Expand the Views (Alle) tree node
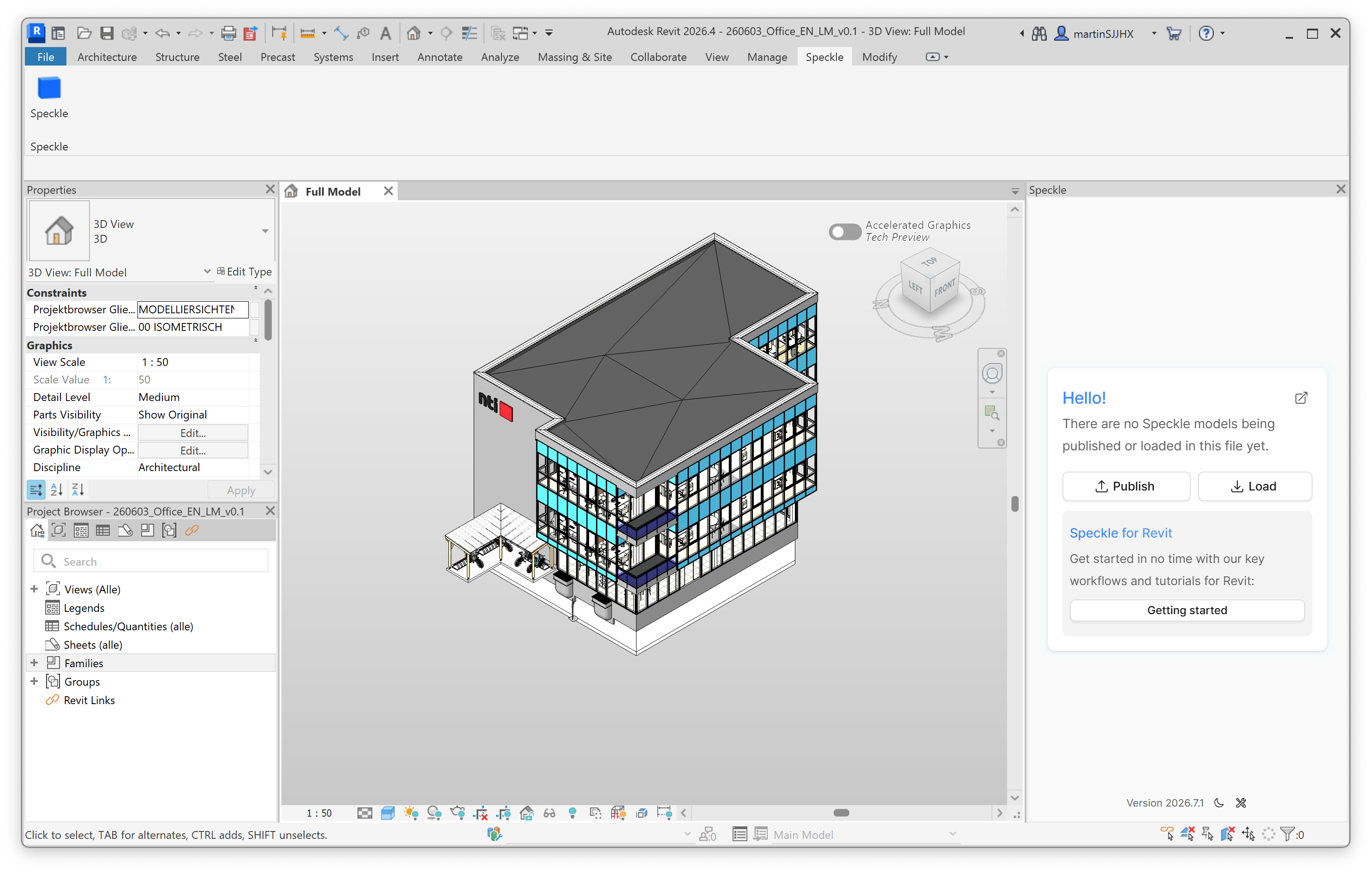This screenshot has height=873, width=1372. (x=34, y=589)
